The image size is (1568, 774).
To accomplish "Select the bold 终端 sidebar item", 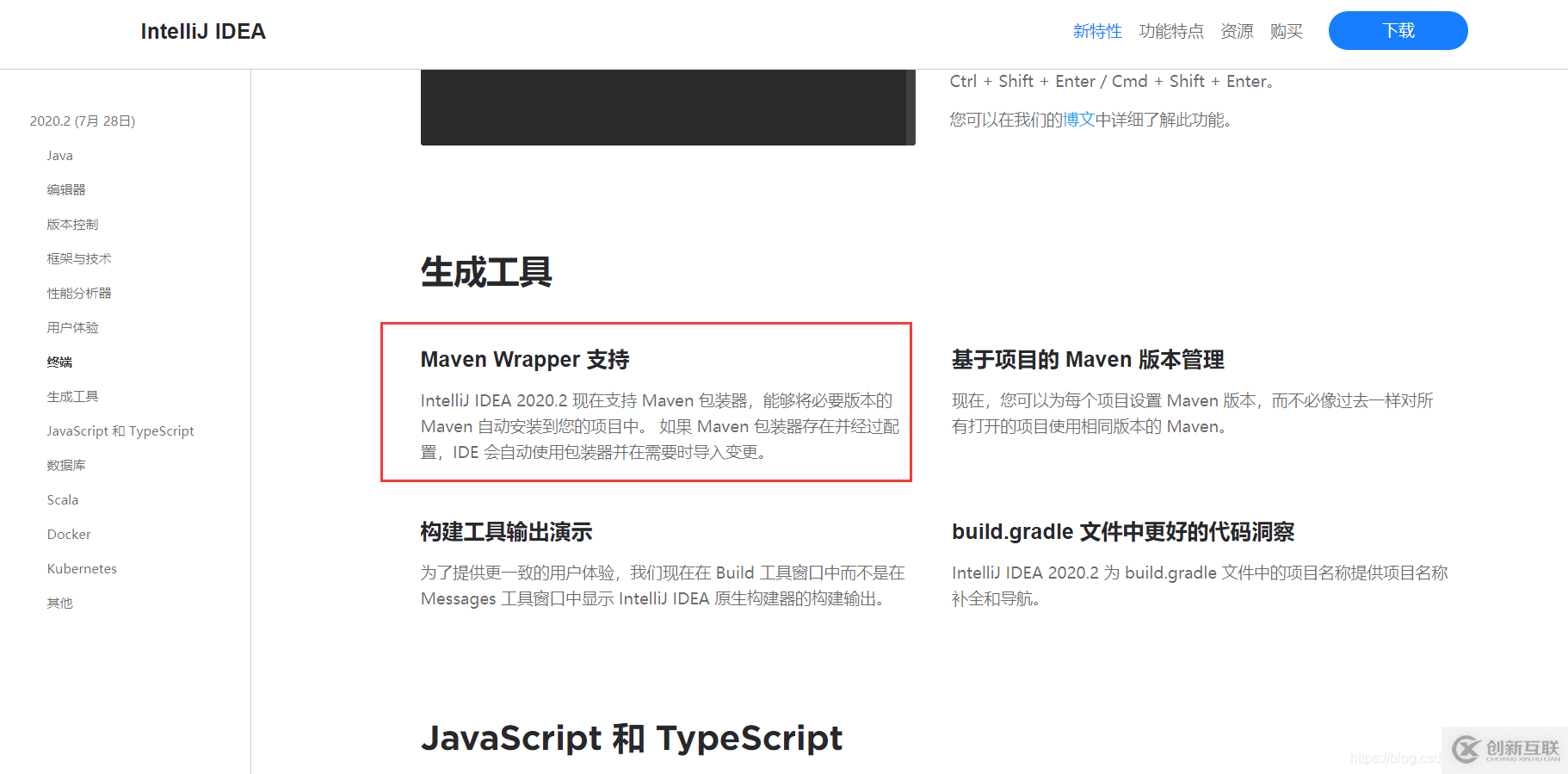I will [x=59, y=362].
